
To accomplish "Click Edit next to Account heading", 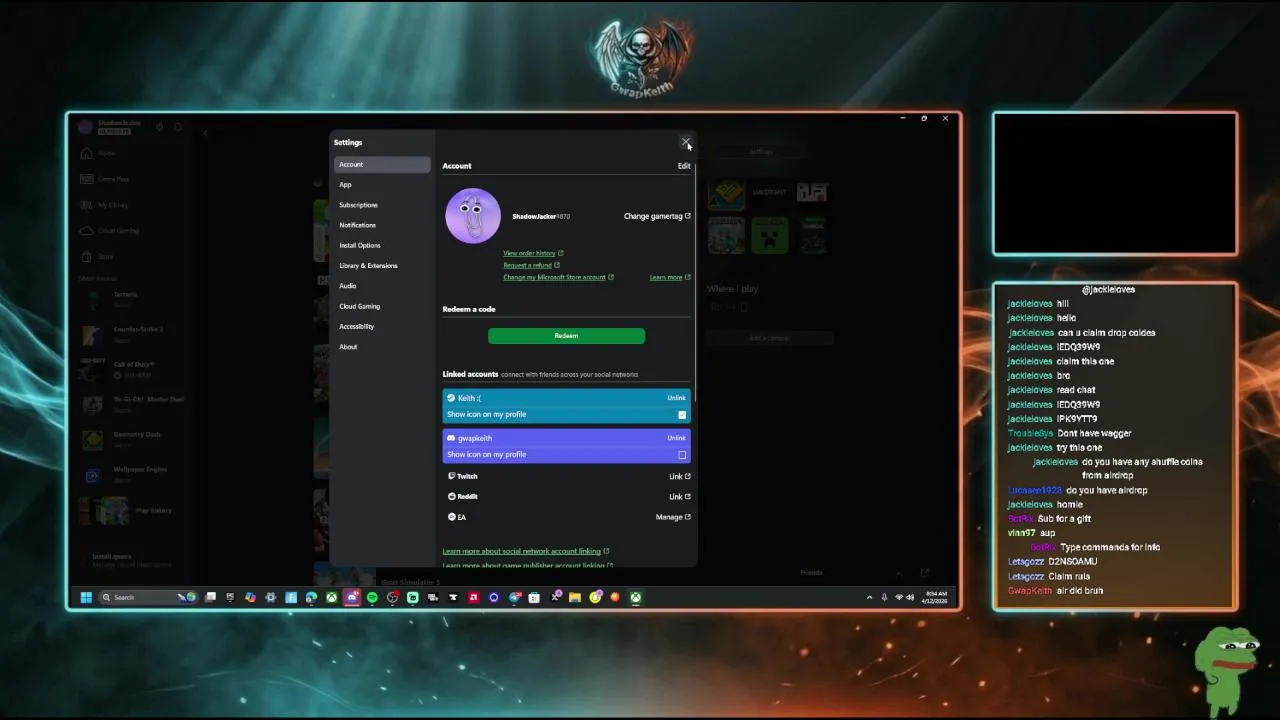I will 684,166.
